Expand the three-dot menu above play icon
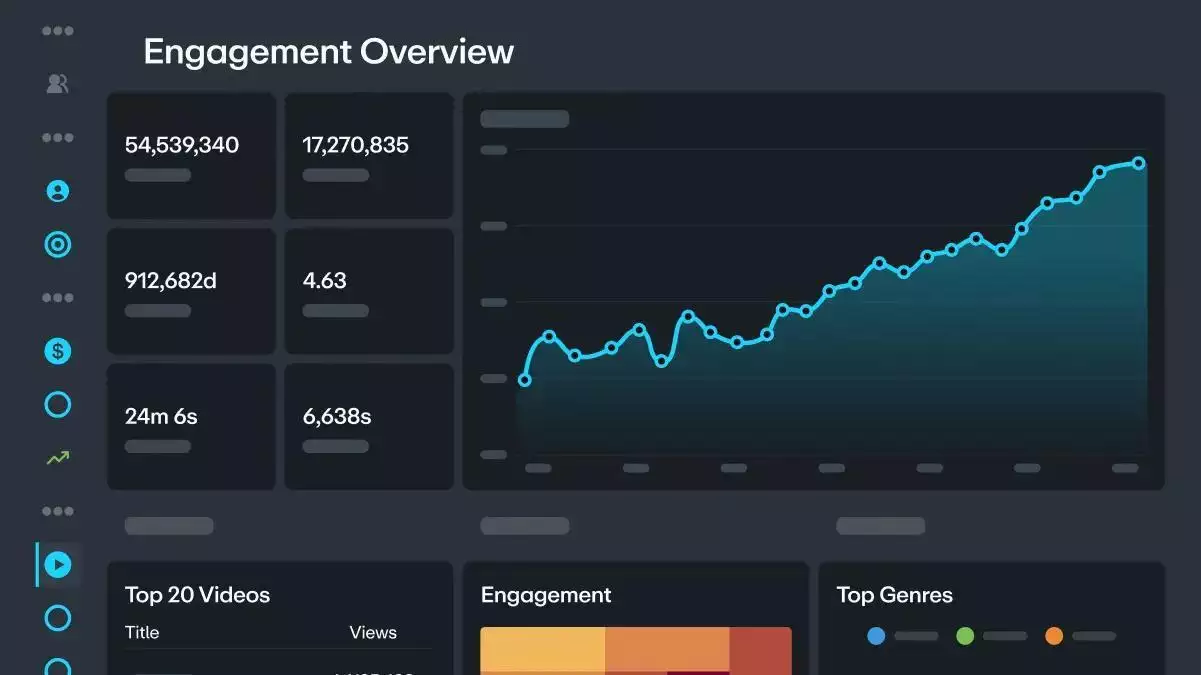The width and height of the screenshot is (1201, 675). (58, 511)
